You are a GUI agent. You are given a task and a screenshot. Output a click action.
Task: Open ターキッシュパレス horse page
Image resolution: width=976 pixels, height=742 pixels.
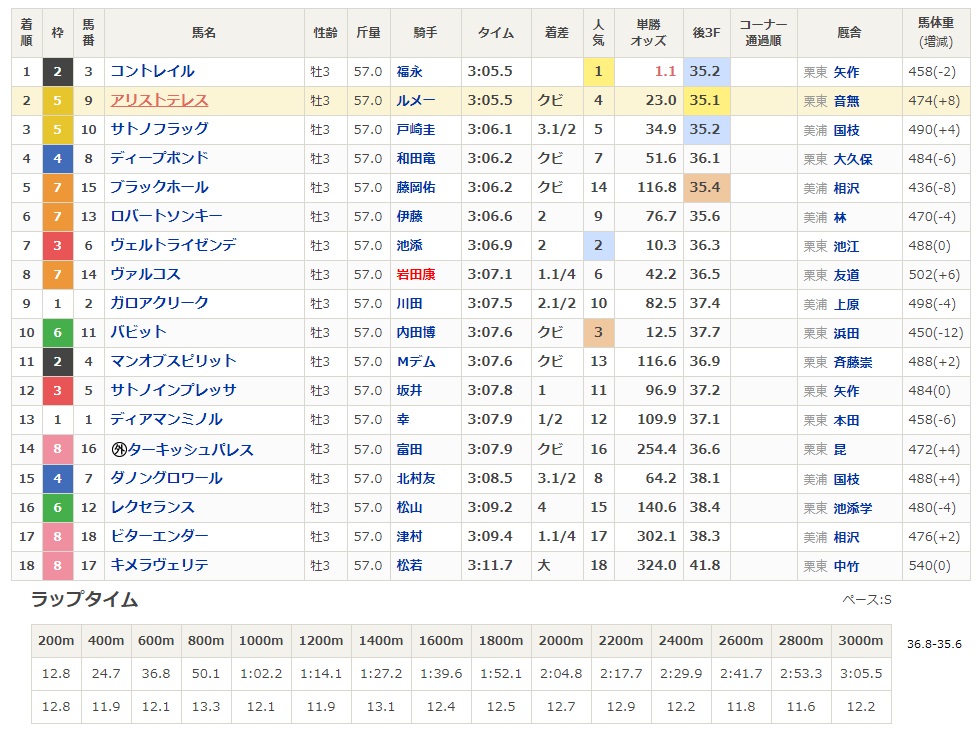pyautogui.click(x=190, y=449)
